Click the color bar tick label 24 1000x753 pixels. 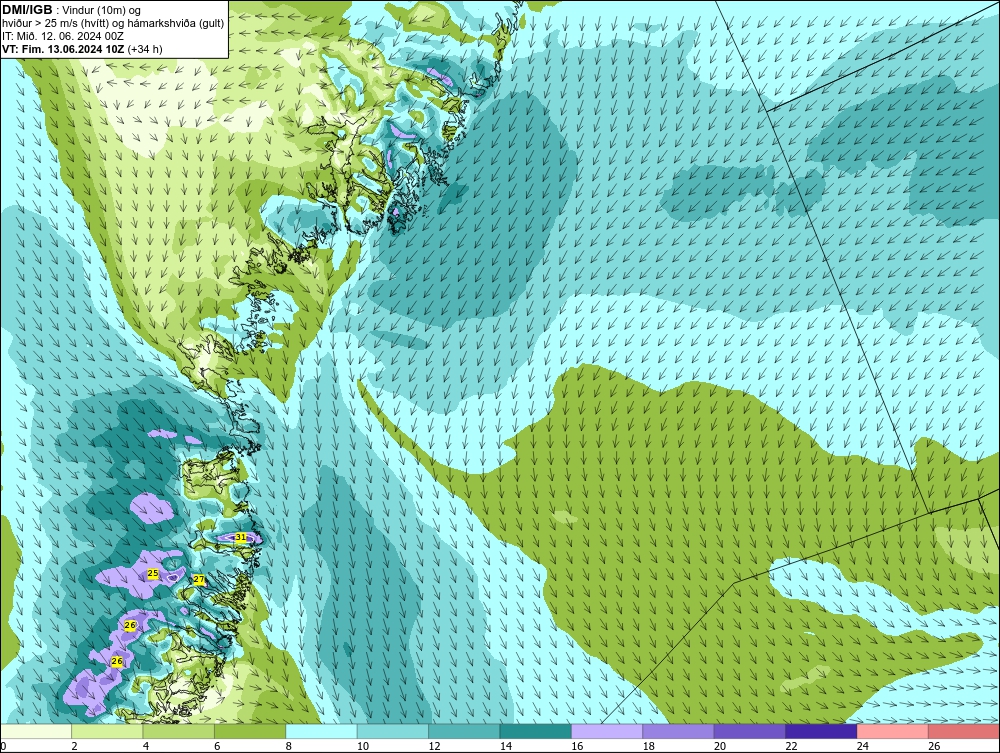(x=863, y=746)
